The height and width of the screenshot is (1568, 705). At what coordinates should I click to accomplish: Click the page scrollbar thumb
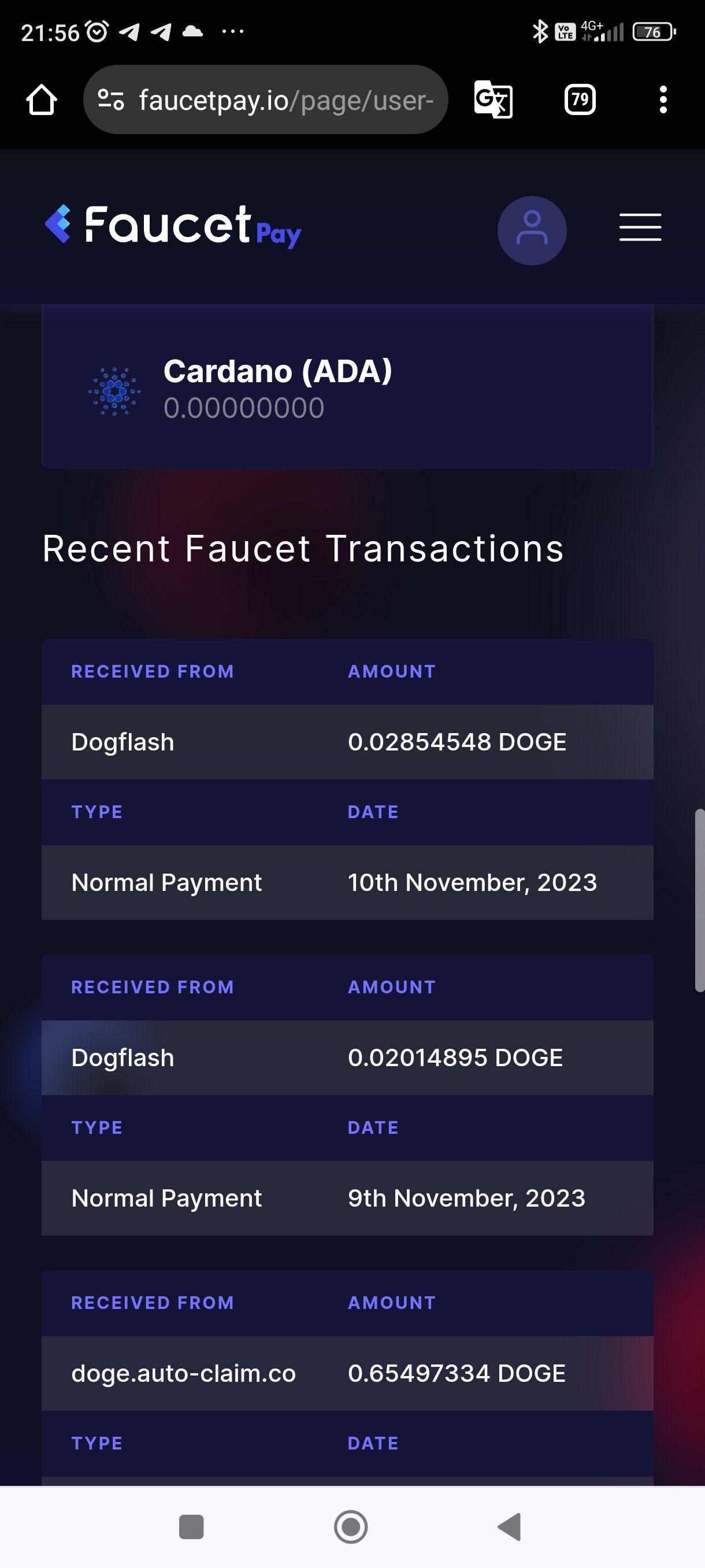[700, 901]
